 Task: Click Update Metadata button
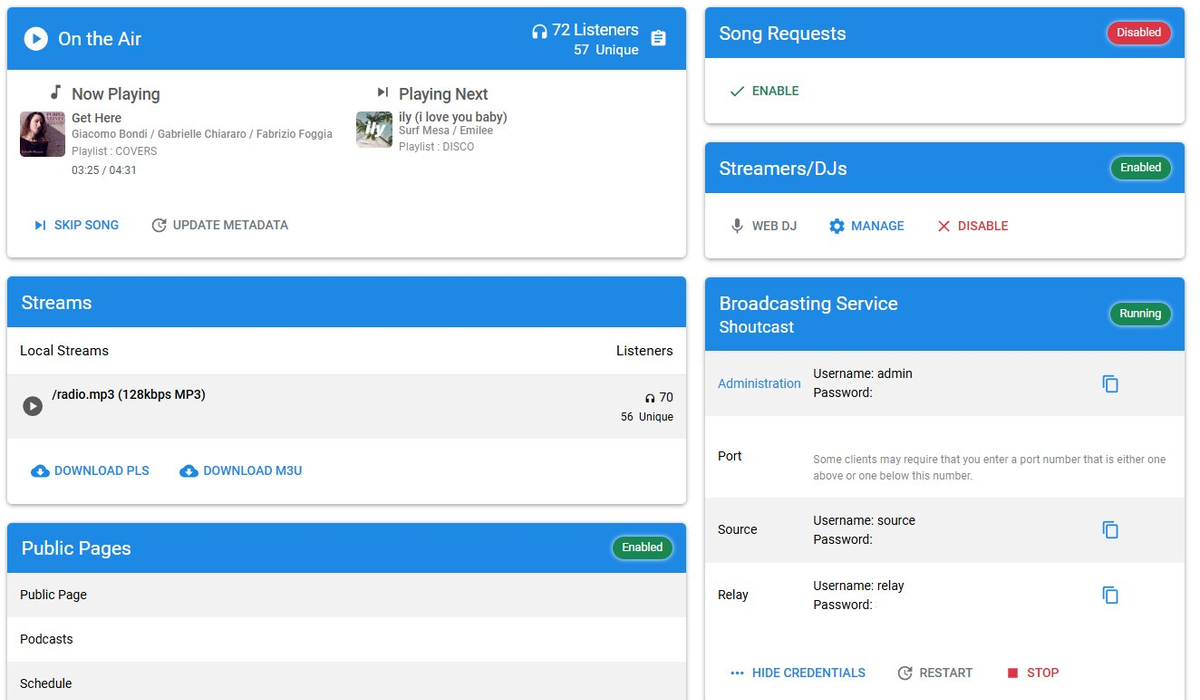(220, 225)
